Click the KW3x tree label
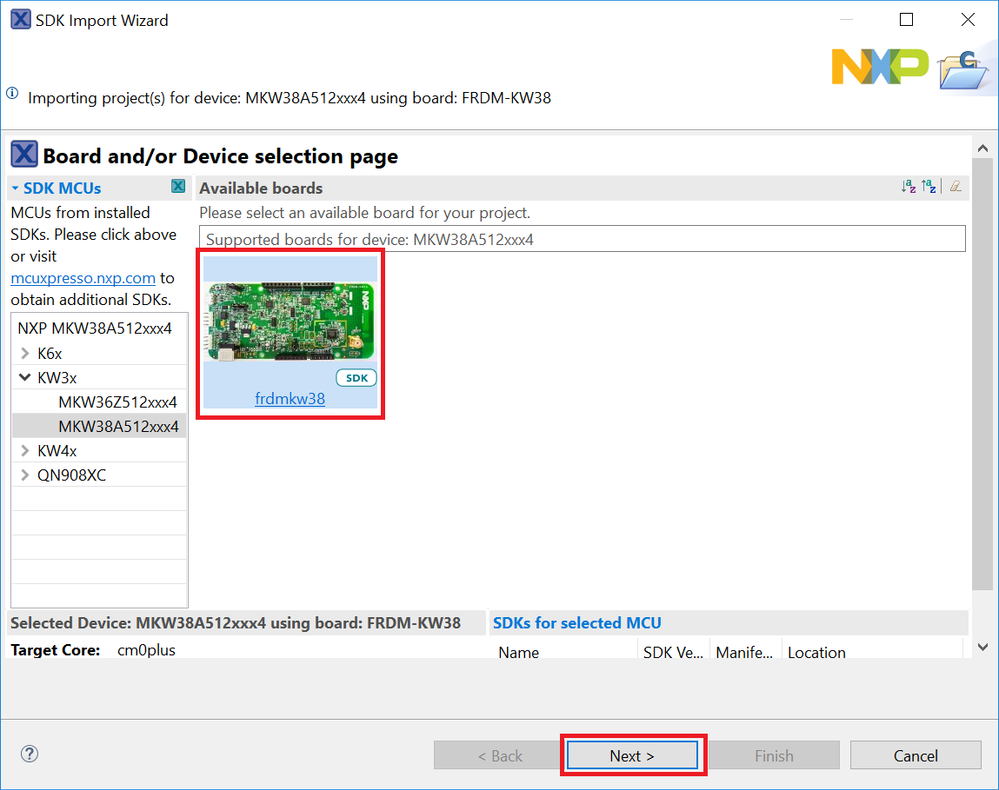999x790 pixels. pos(57,377)
